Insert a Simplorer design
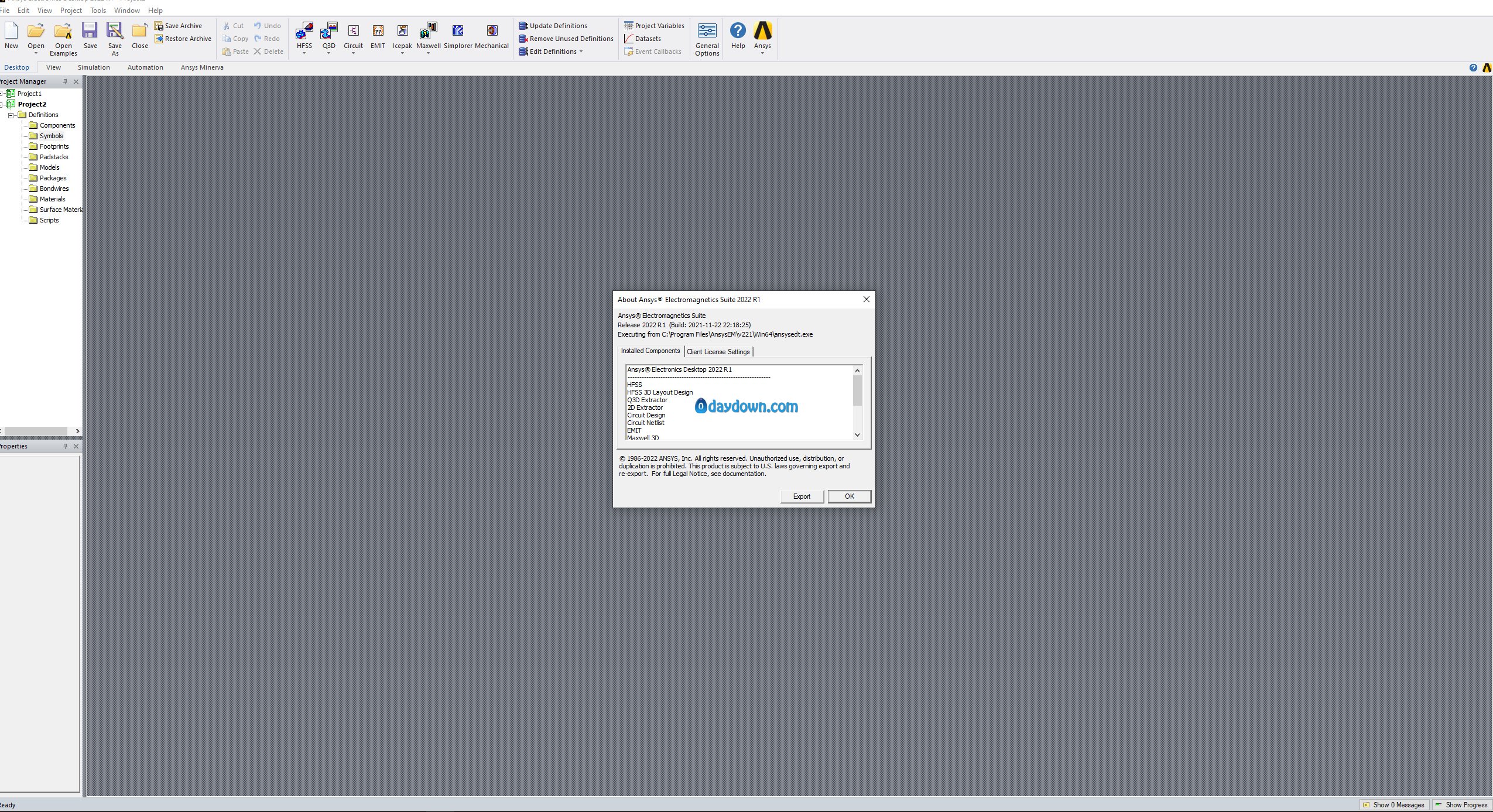Viewport: 1493px width, 812px height. (x=458, y=36)
